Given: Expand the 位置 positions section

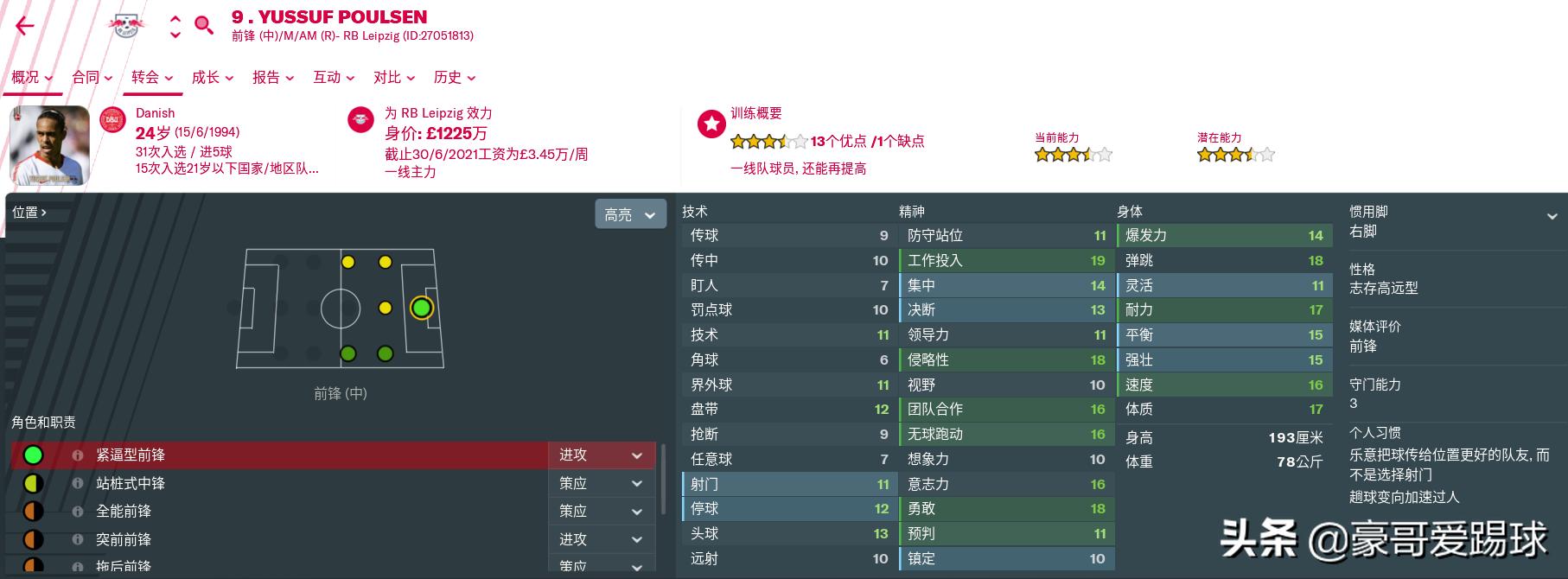Looking at the screenshot, I should [29, 212].
